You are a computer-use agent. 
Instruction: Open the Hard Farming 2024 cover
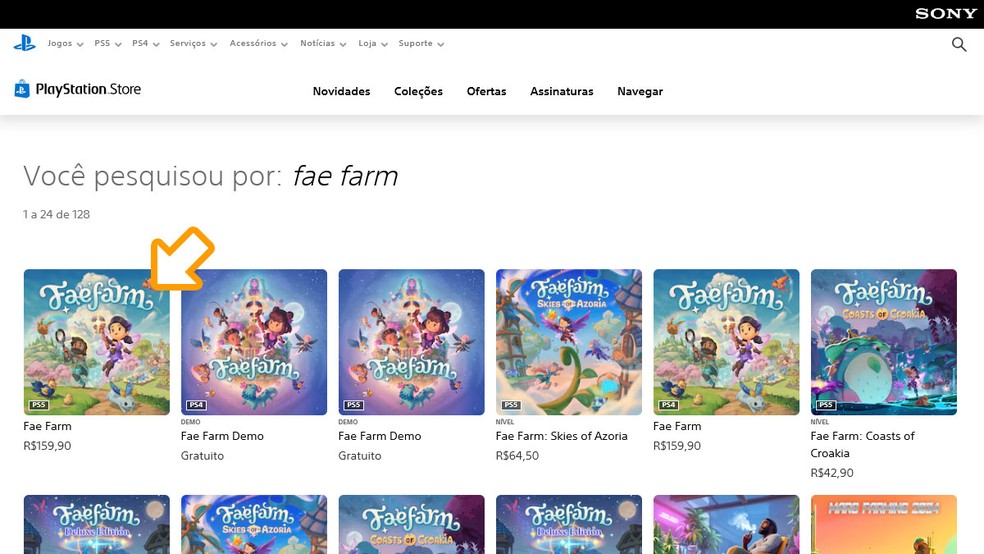pyautogui.click(x=884, y=525)
